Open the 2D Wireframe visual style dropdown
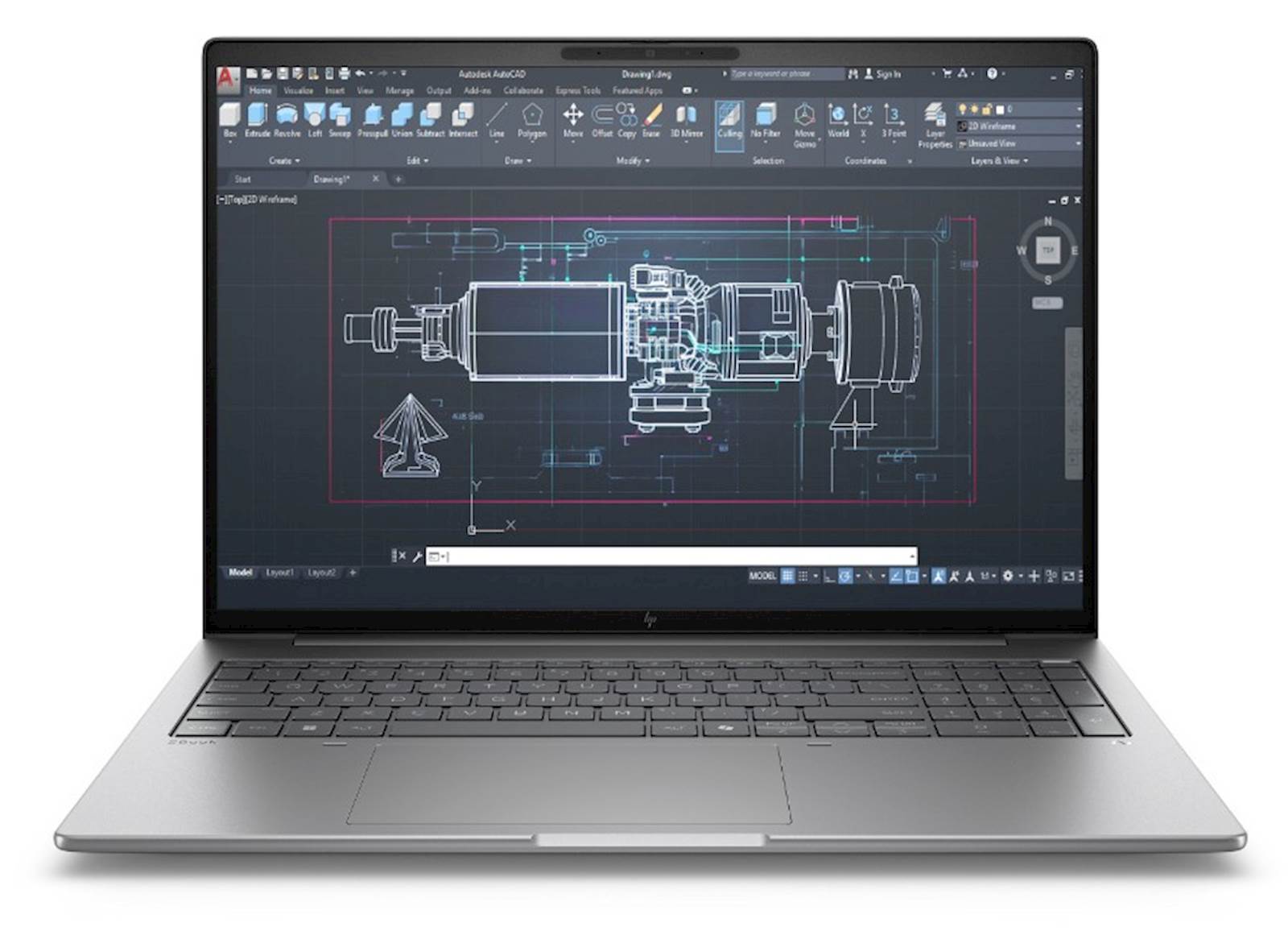 1077,126
